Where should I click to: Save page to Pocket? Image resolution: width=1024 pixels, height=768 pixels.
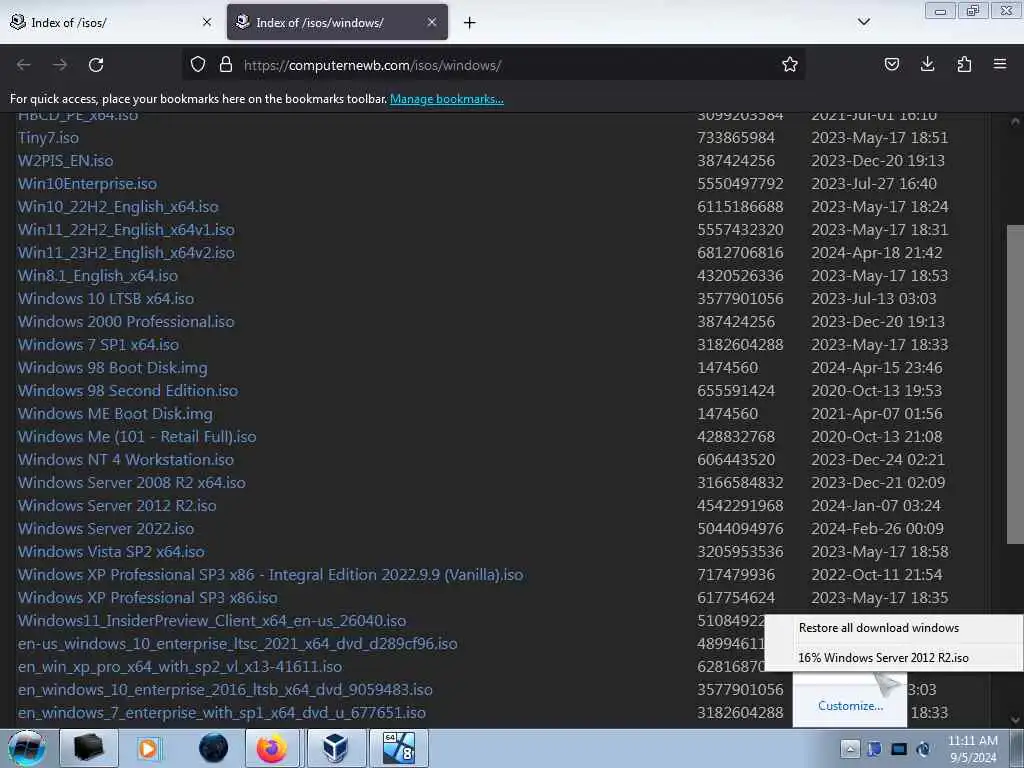(891, 64)
